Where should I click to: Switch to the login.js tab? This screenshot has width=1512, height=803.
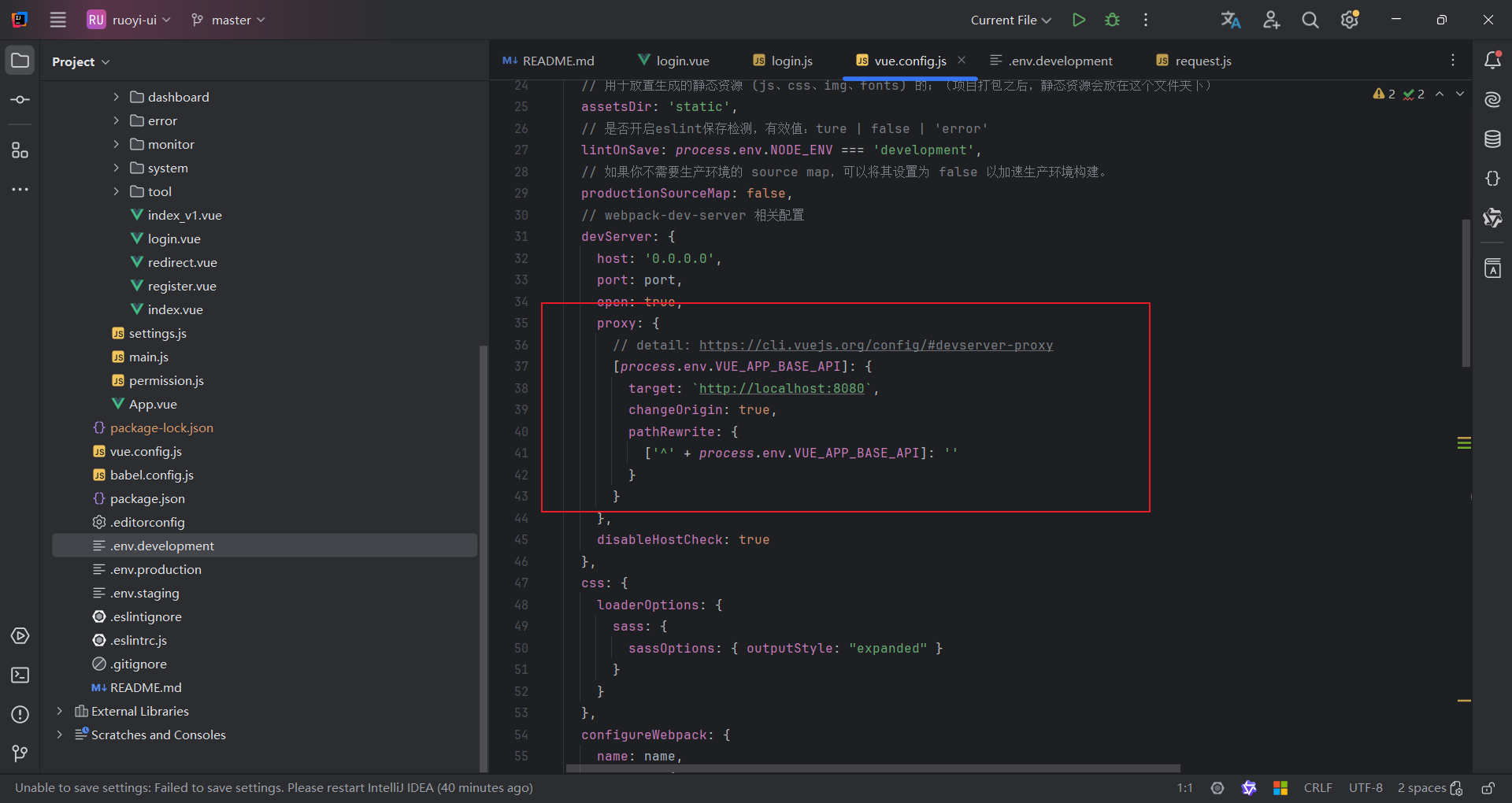[x=783, y=61]
